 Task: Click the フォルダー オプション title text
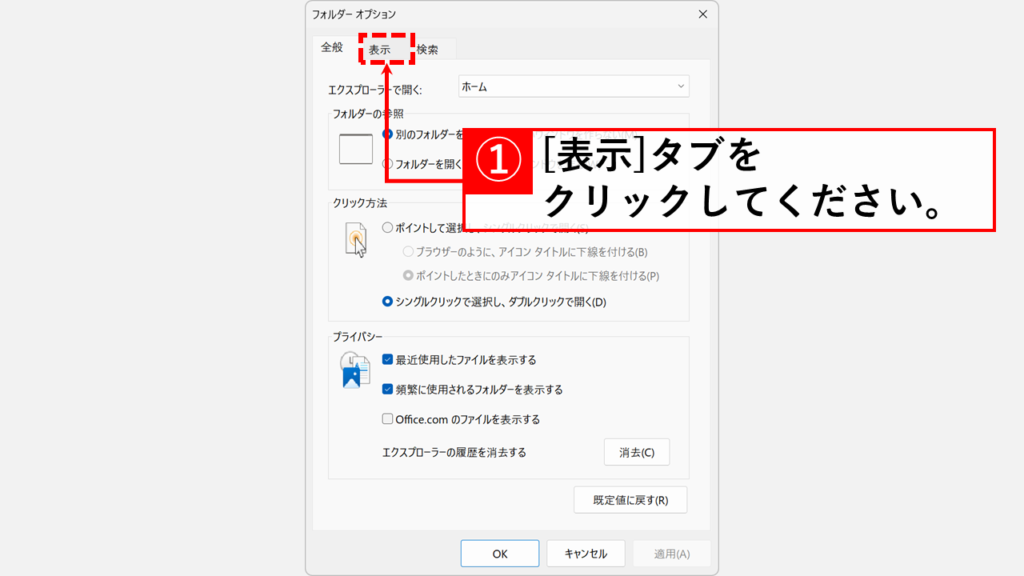coord(353,14)
